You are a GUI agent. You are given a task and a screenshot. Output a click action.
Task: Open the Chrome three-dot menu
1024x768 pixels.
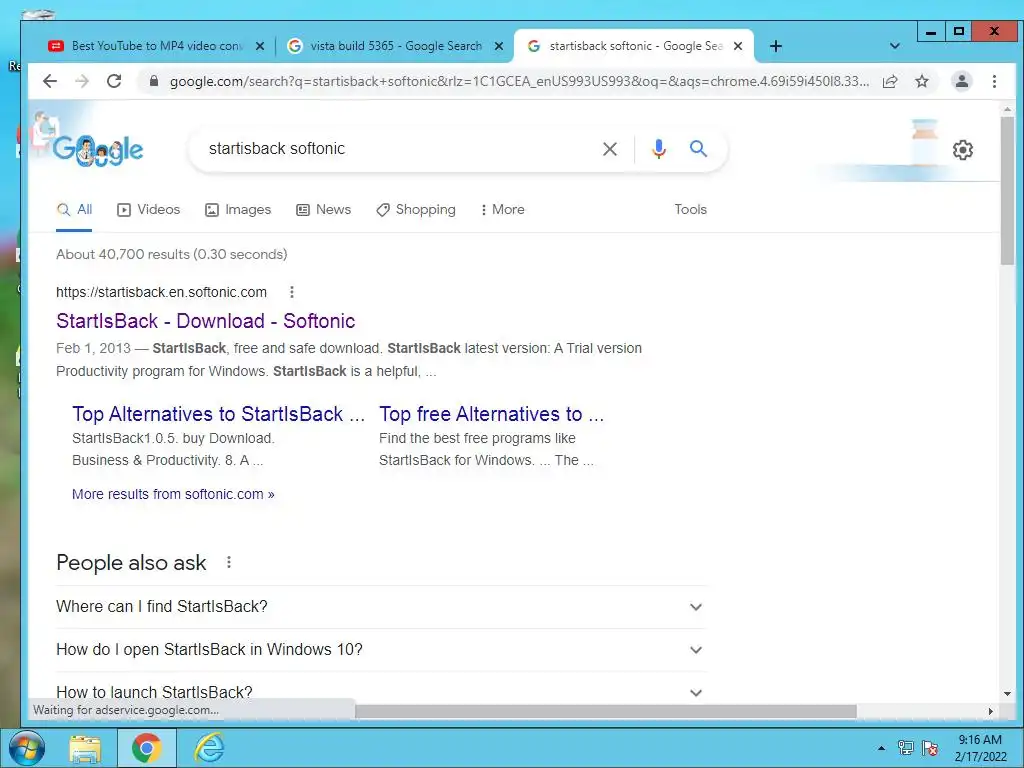[x=994, y=81]
